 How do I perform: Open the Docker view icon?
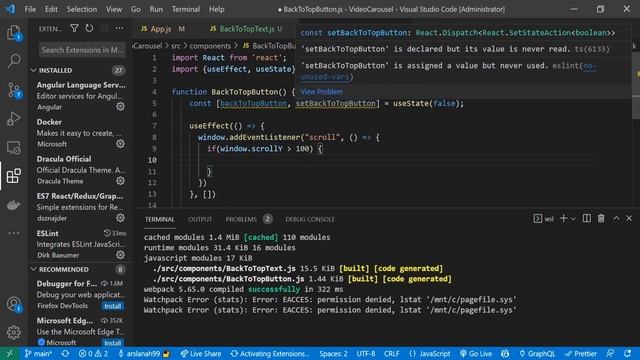(x=13, y=204)
